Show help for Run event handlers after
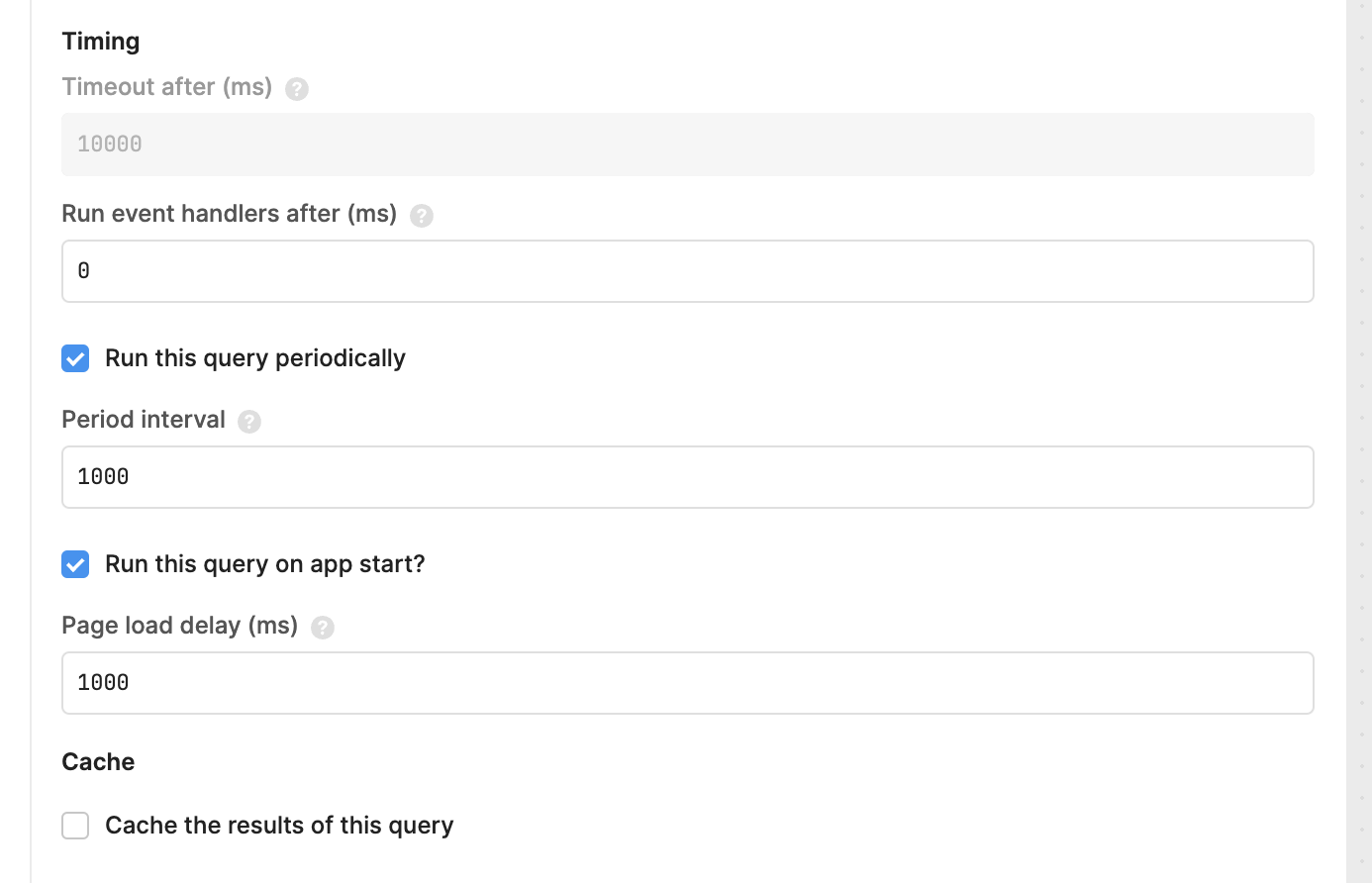1372x883 pixels. (422, 216)
